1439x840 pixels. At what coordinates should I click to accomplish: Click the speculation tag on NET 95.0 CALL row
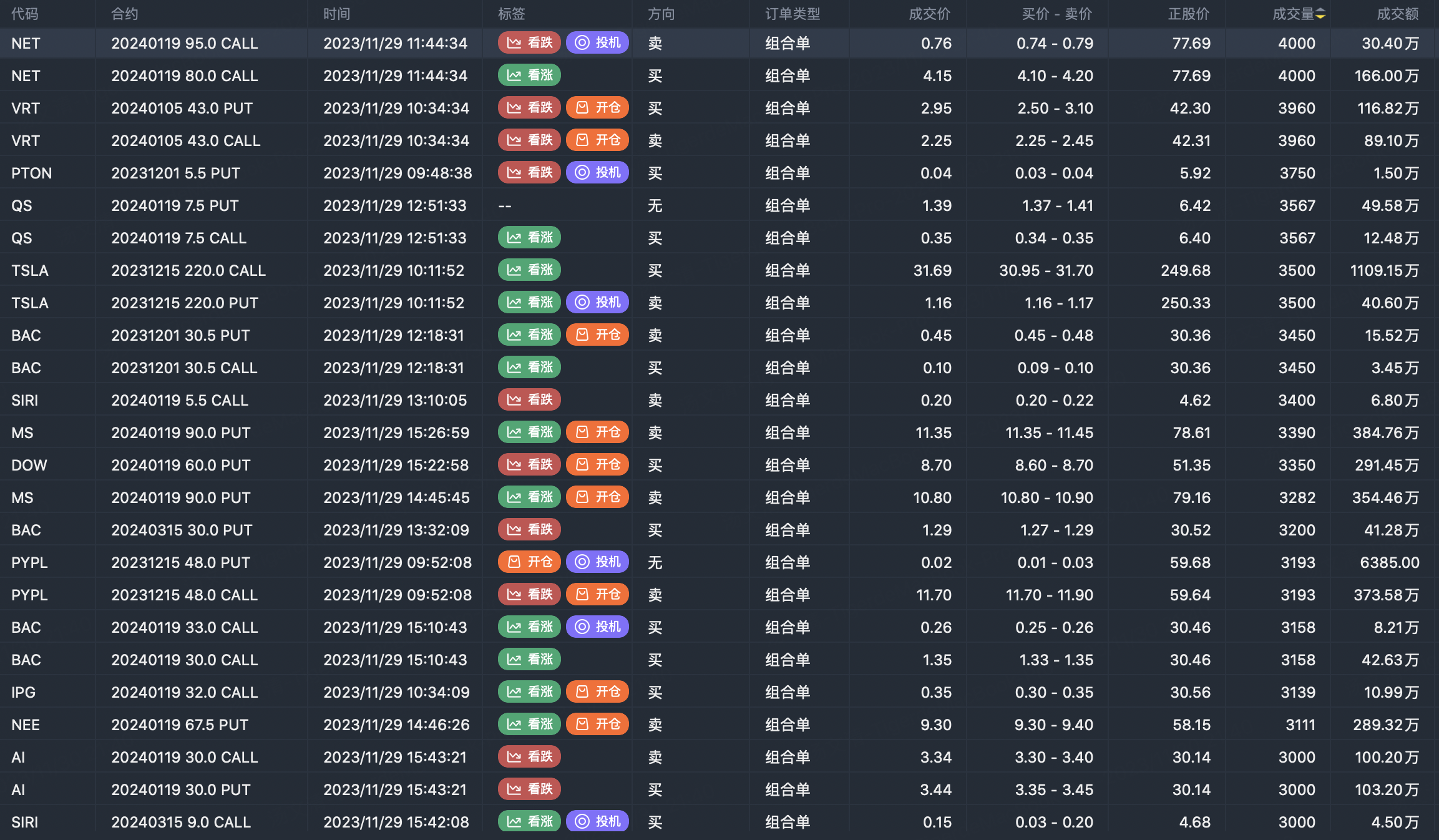[597, 42]
